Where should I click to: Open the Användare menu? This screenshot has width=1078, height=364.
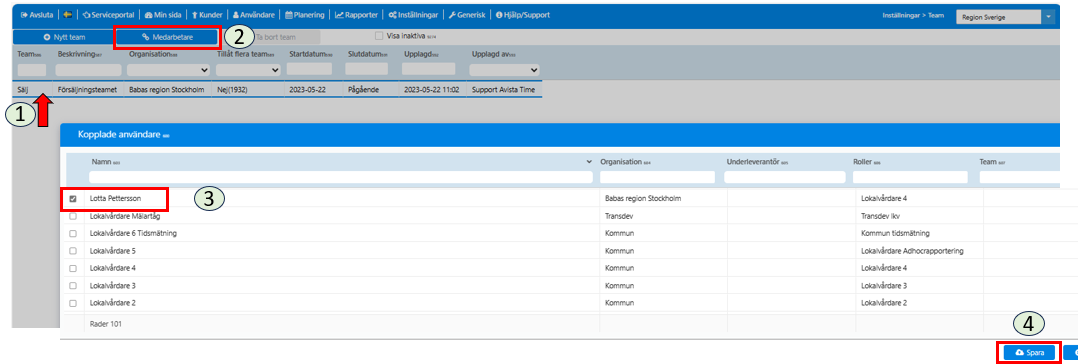254,14
